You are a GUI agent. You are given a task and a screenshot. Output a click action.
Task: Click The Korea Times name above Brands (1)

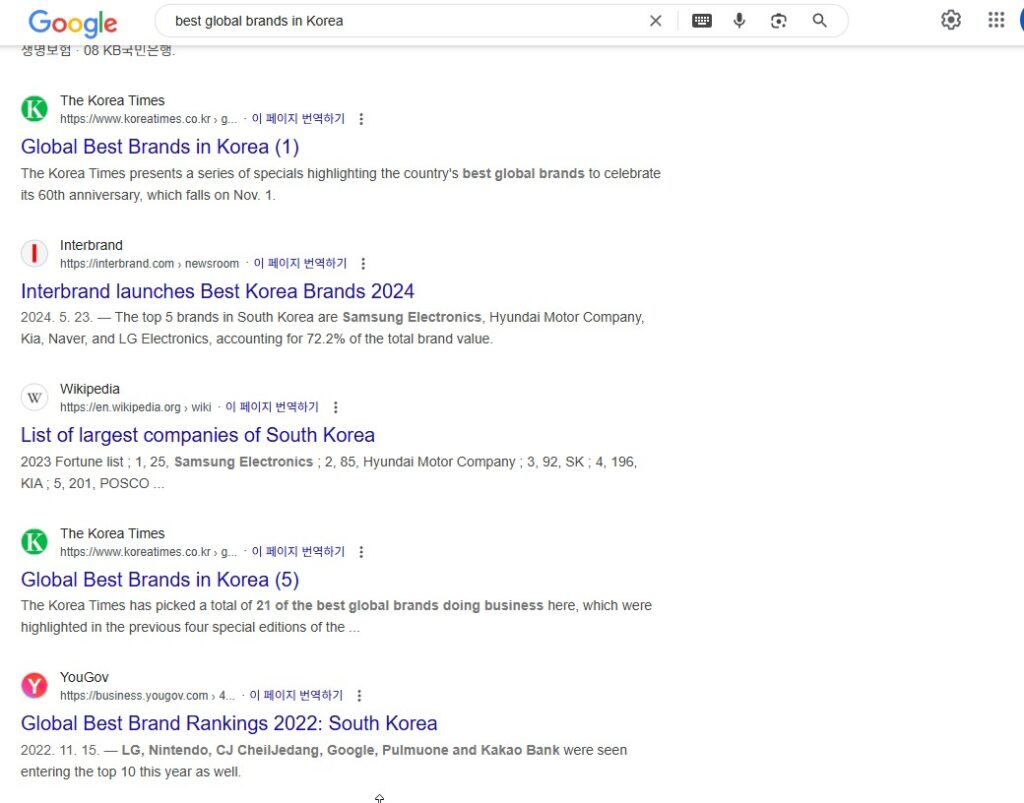click(x=112, y=101)
